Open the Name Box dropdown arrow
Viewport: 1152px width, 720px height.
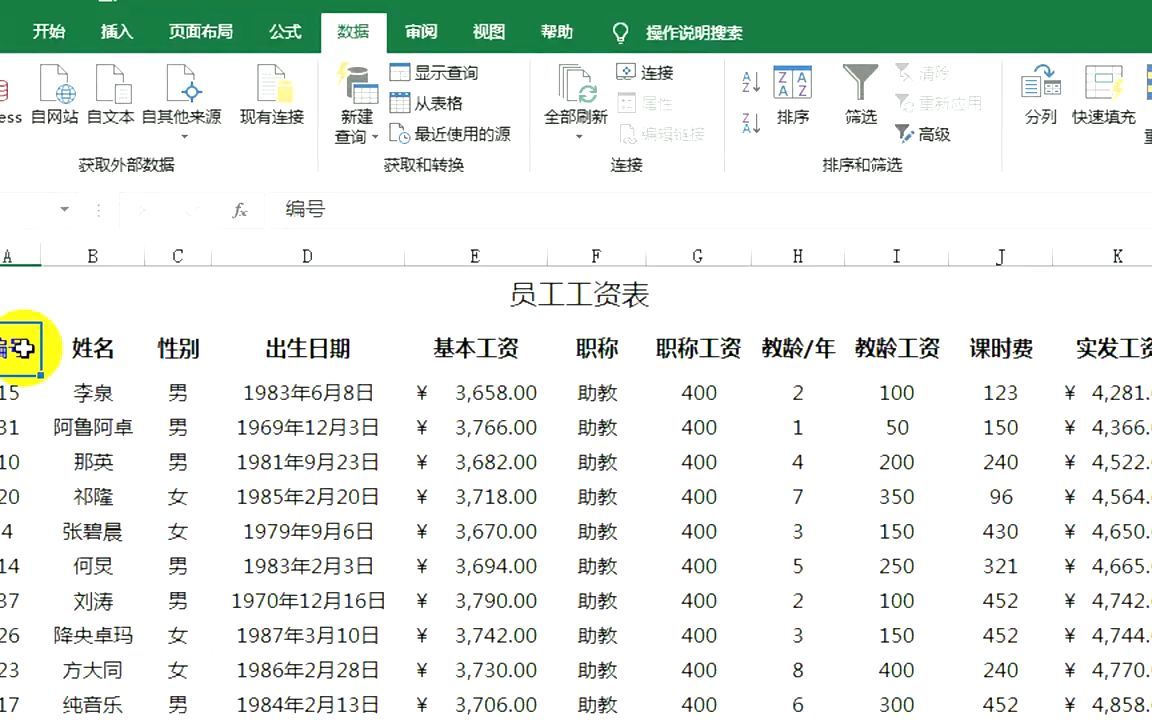pyautogui.click(x=64, y=210)
